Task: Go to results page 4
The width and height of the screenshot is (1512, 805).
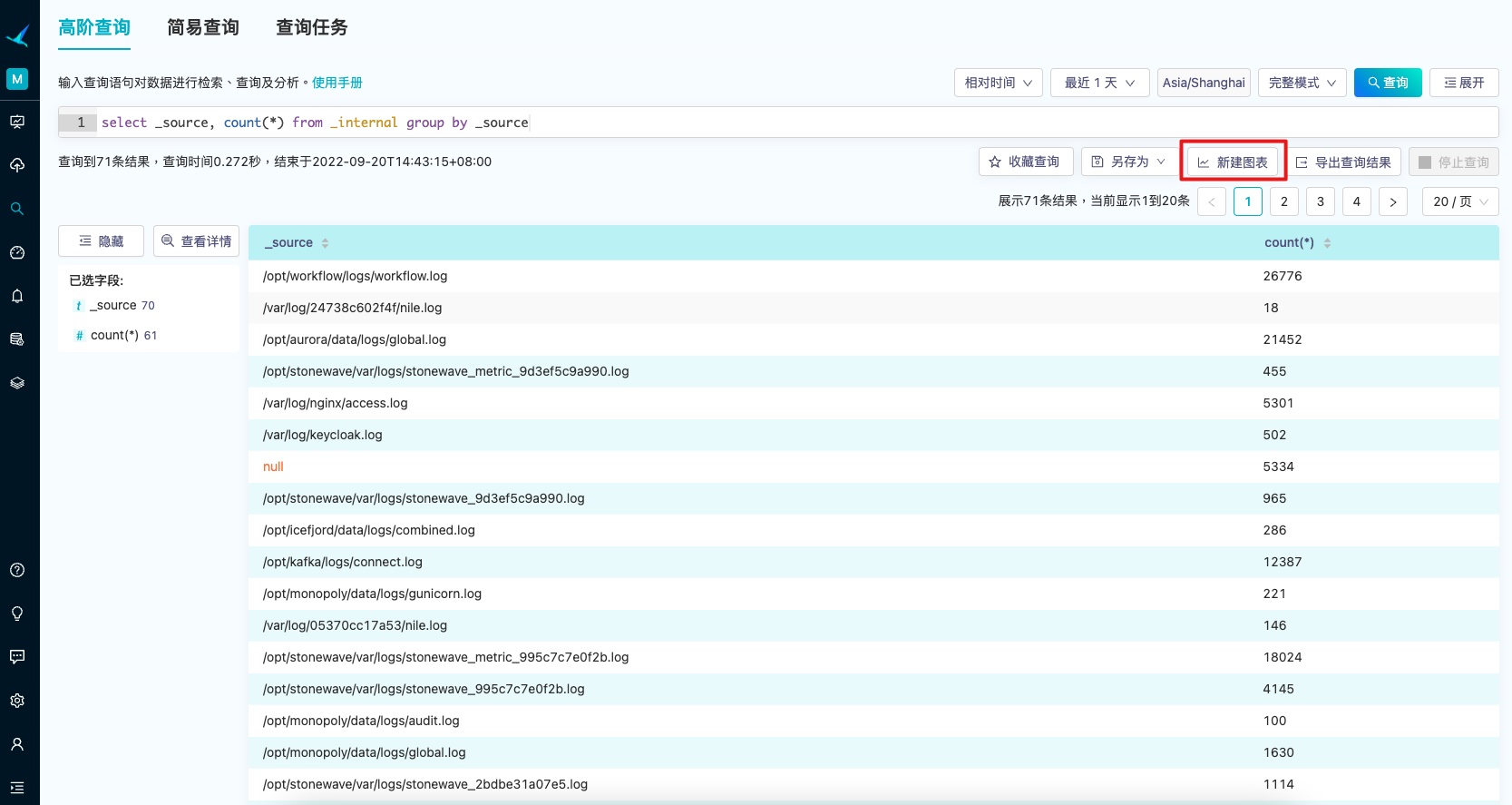Action: (x=1357, y=201)
